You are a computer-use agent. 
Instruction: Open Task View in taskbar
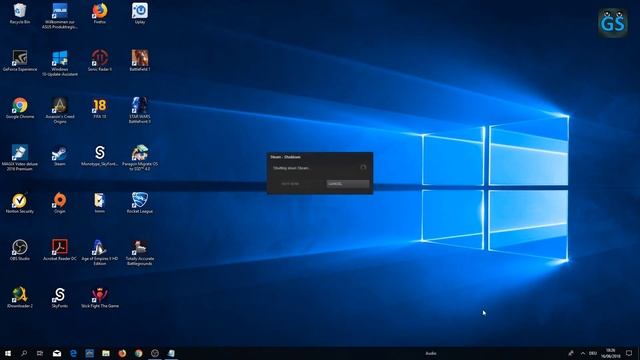pos(40,353)
